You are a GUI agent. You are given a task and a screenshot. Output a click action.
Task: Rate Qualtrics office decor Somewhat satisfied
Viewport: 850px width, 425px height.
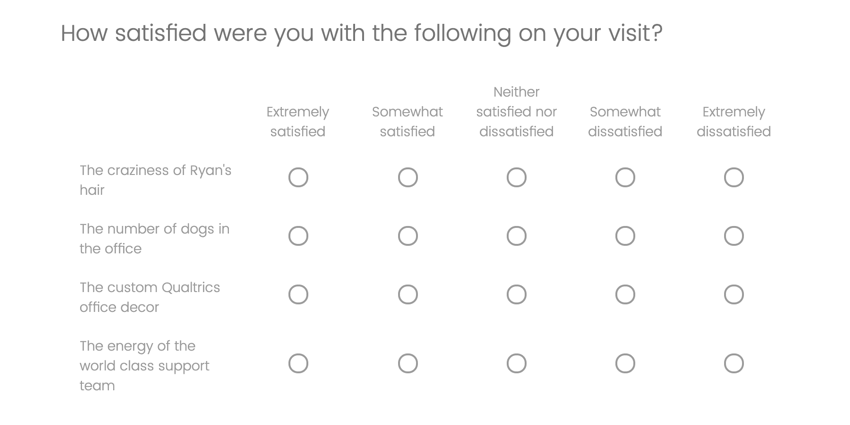[x=407, y=295]
